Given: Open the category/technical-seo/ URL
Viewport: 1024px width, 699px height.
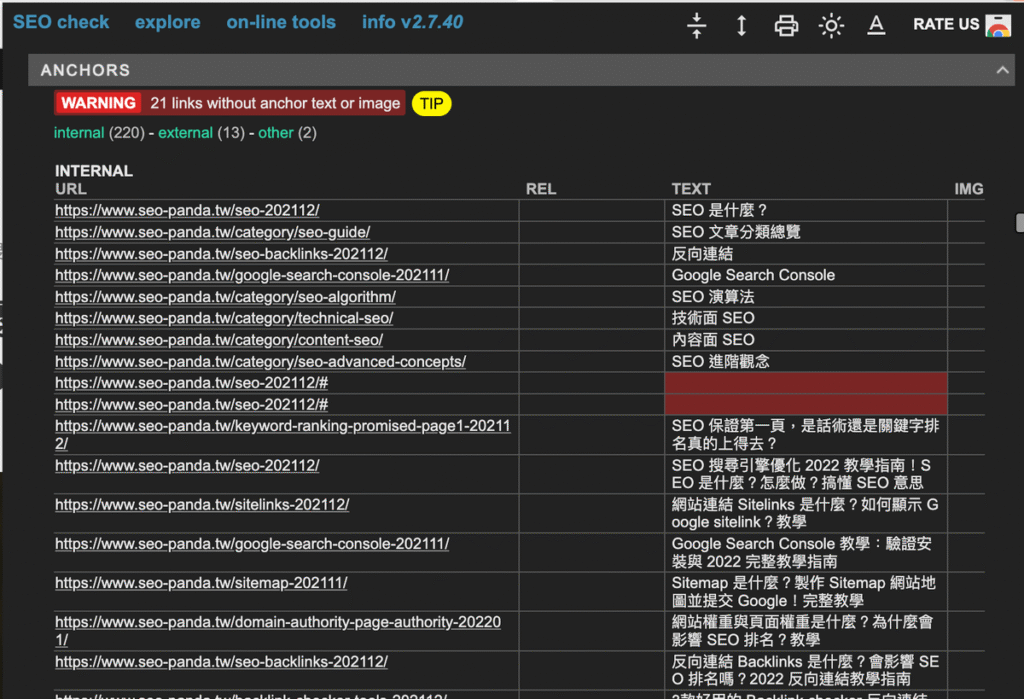Looking at the screenshot, I should [x=224, y=318].
